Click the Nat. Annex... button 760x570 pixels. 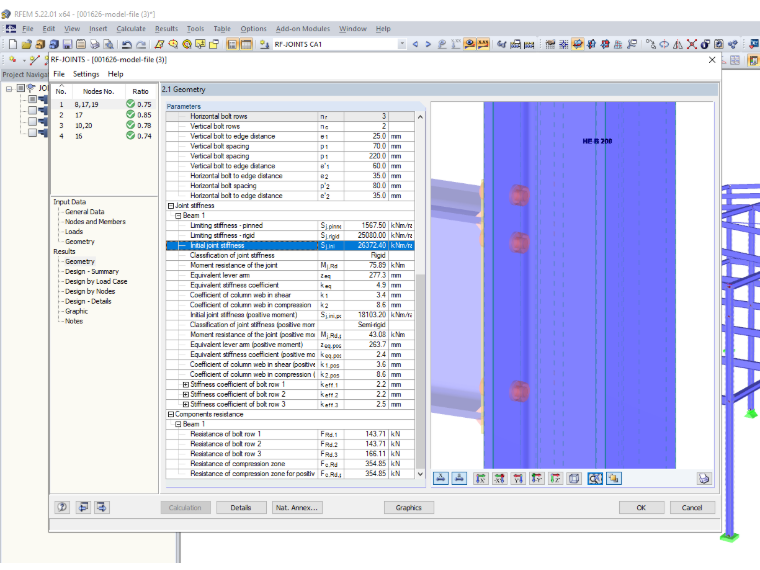click(297, 507)
